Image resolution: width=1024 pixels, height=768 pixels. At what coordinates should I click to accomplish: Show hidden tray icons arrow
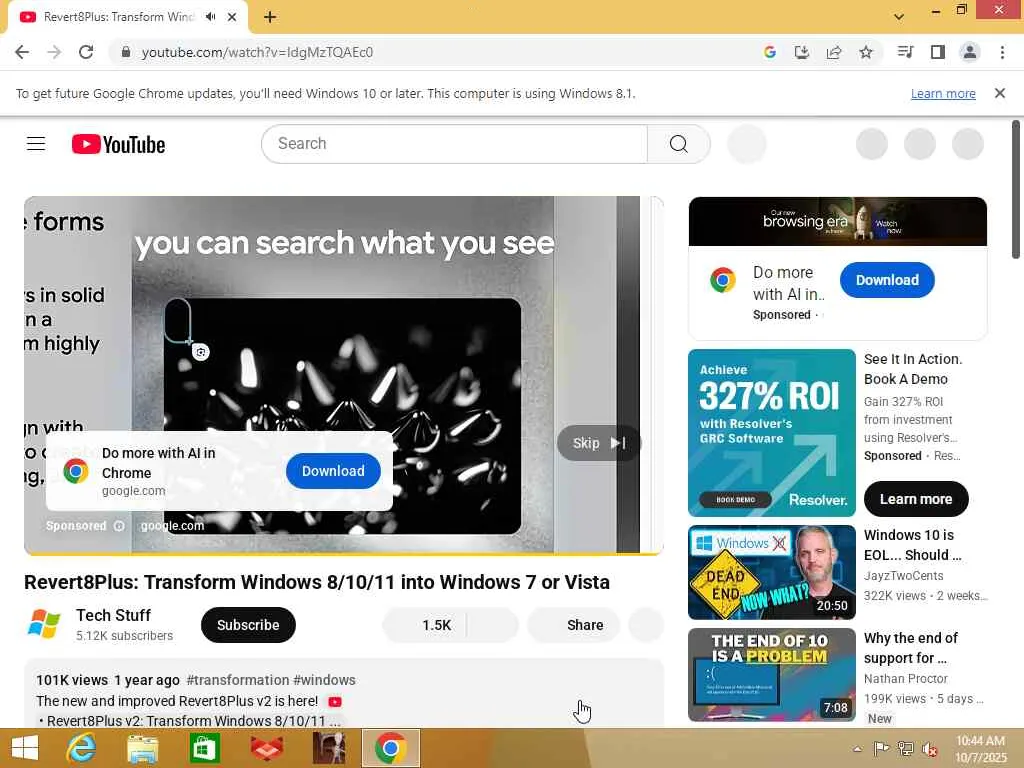click(x=857, y=749)
